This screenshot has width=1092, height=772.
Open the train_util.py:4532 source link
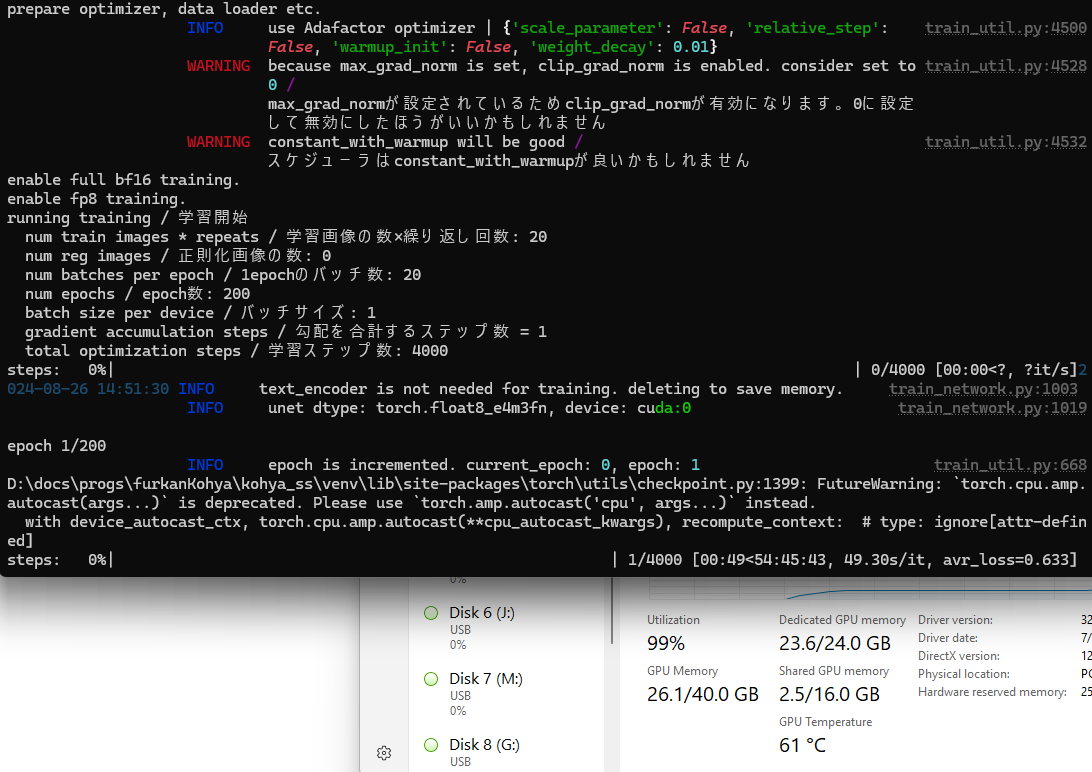coord(1006,142)
